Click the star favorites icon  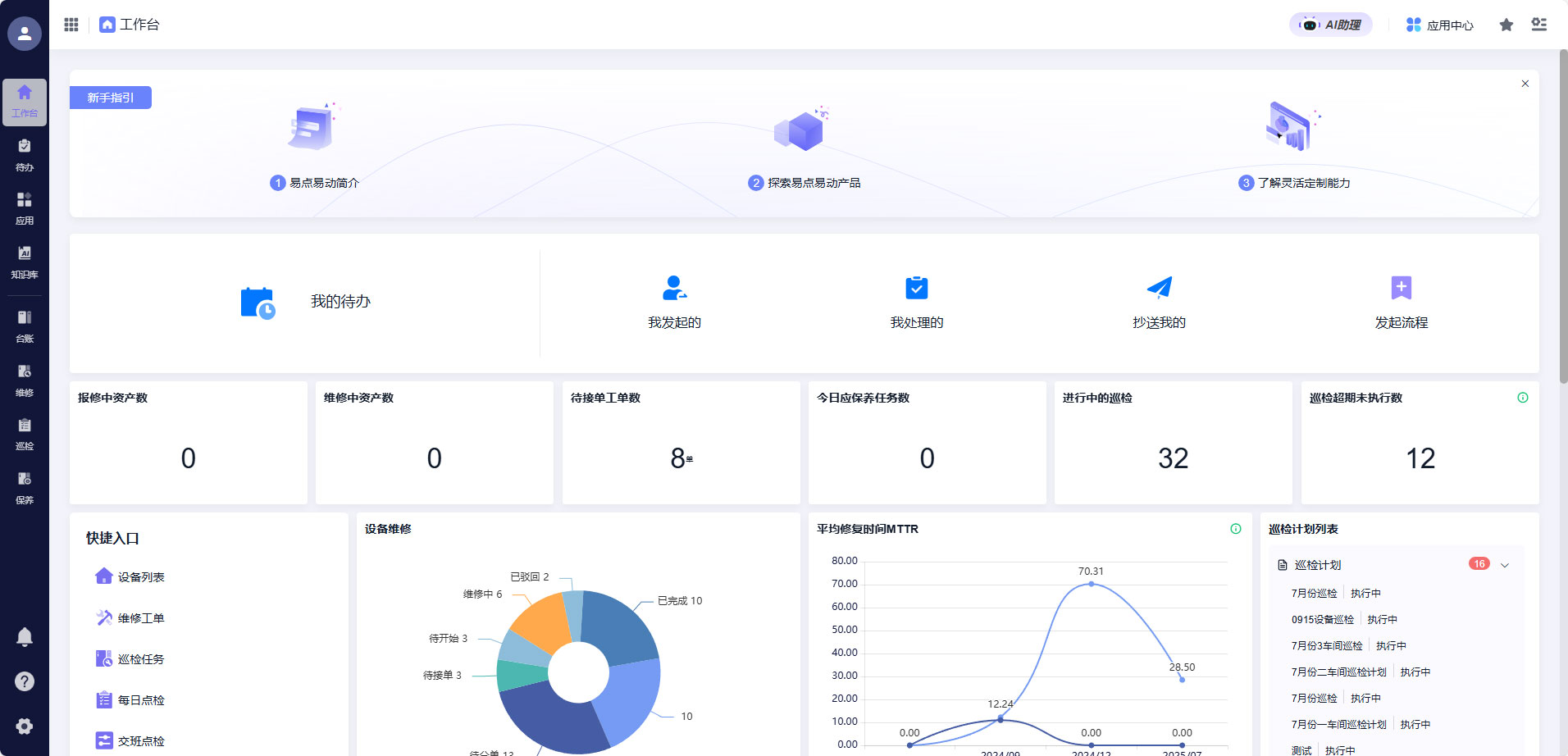[x=1506, y=25]
